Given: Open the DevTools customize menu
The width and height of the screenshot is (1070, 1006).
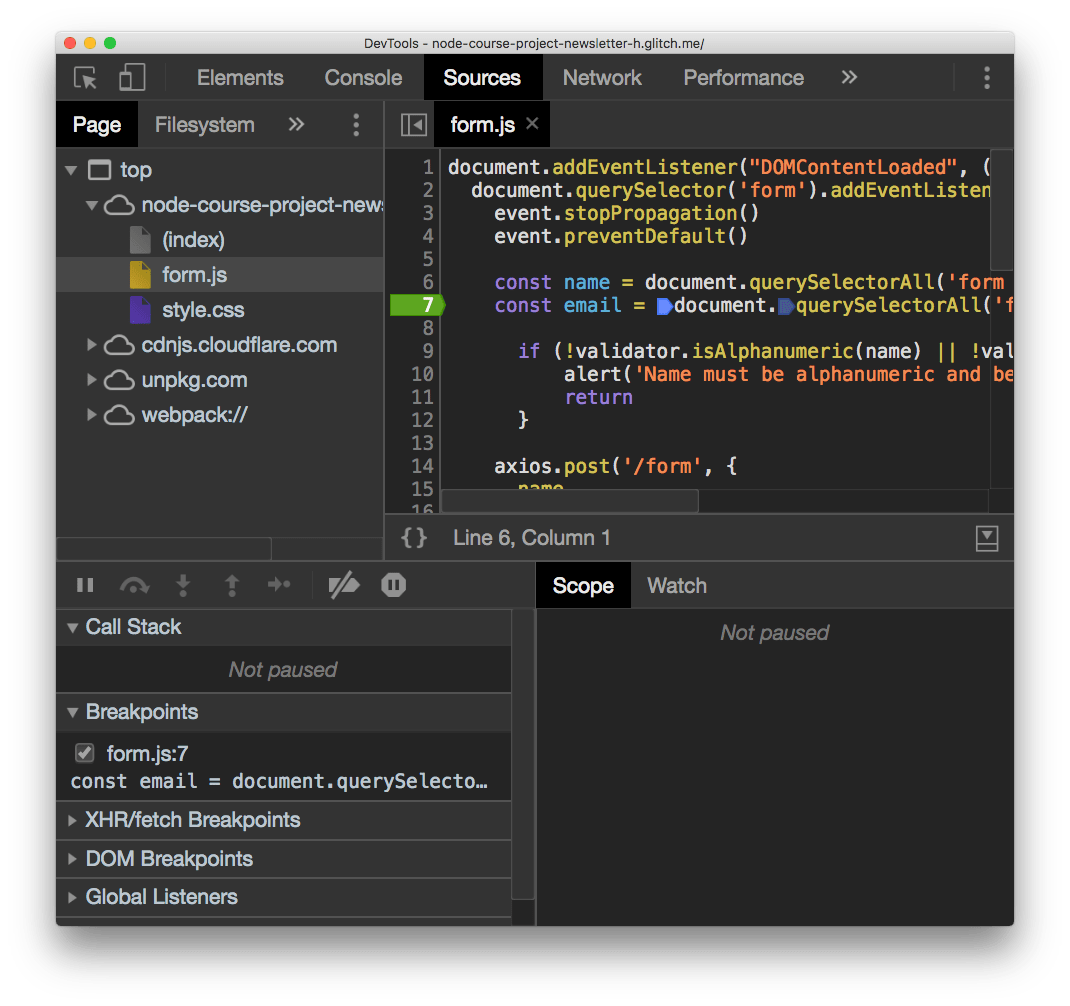Looking at the screenshot, I should pos(986,77).
